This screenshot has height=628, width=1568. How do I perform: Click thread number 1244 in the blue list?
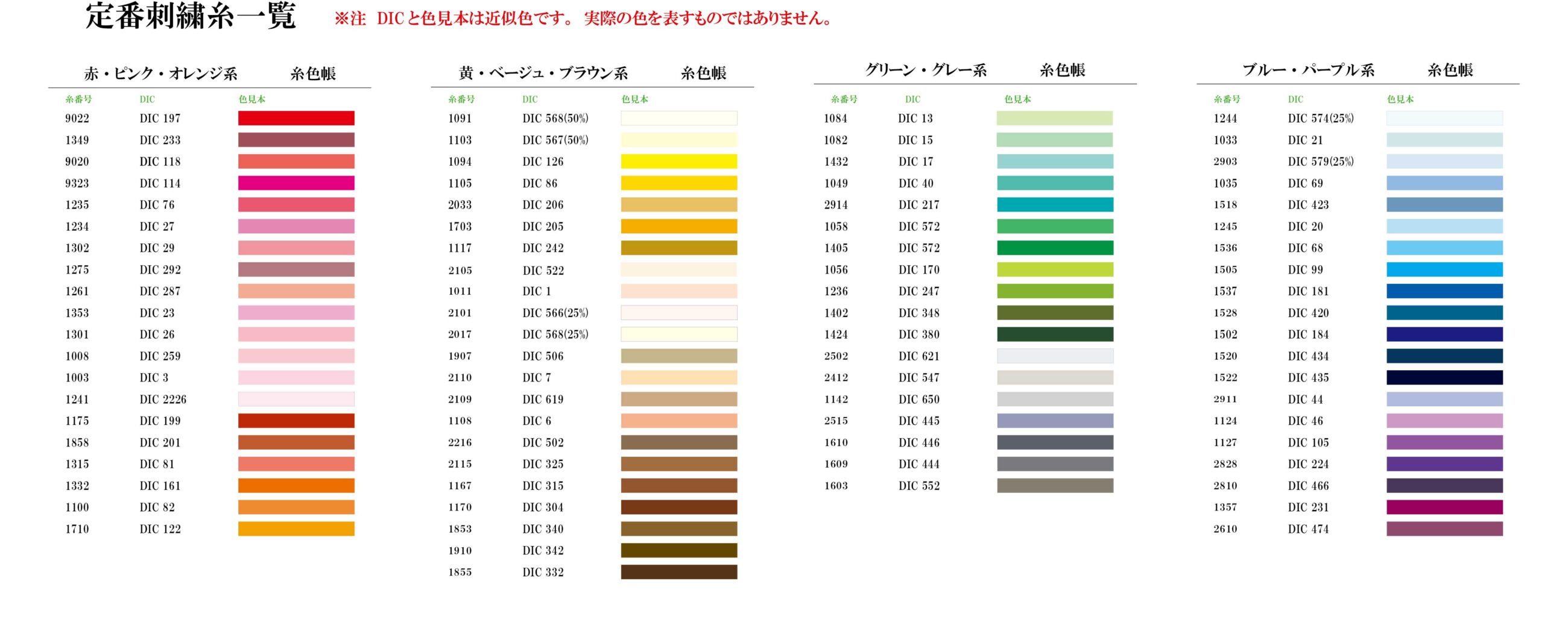click(1225, 118)
